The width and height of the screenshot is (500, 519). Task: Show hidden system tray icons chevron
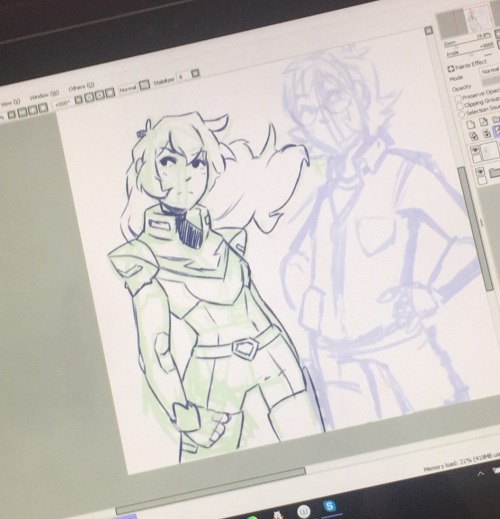(481, 473)
